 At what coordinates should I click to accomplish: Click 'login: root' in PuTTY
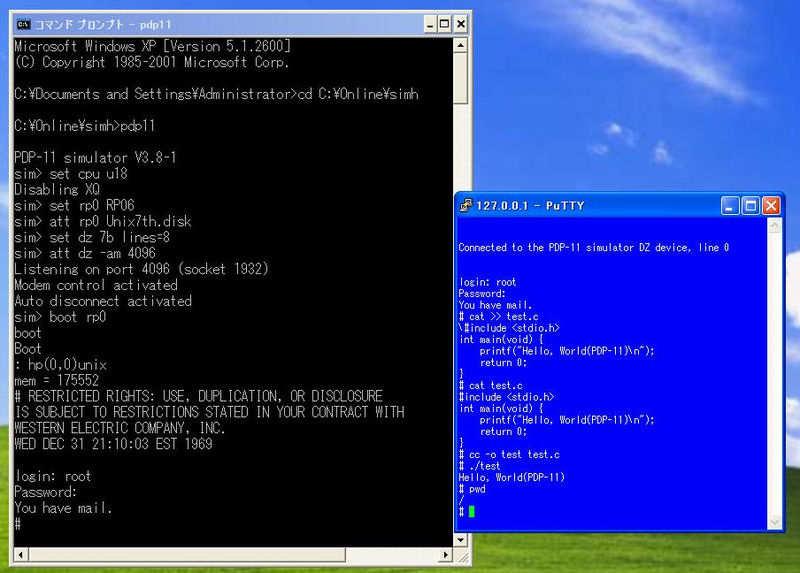488,282
